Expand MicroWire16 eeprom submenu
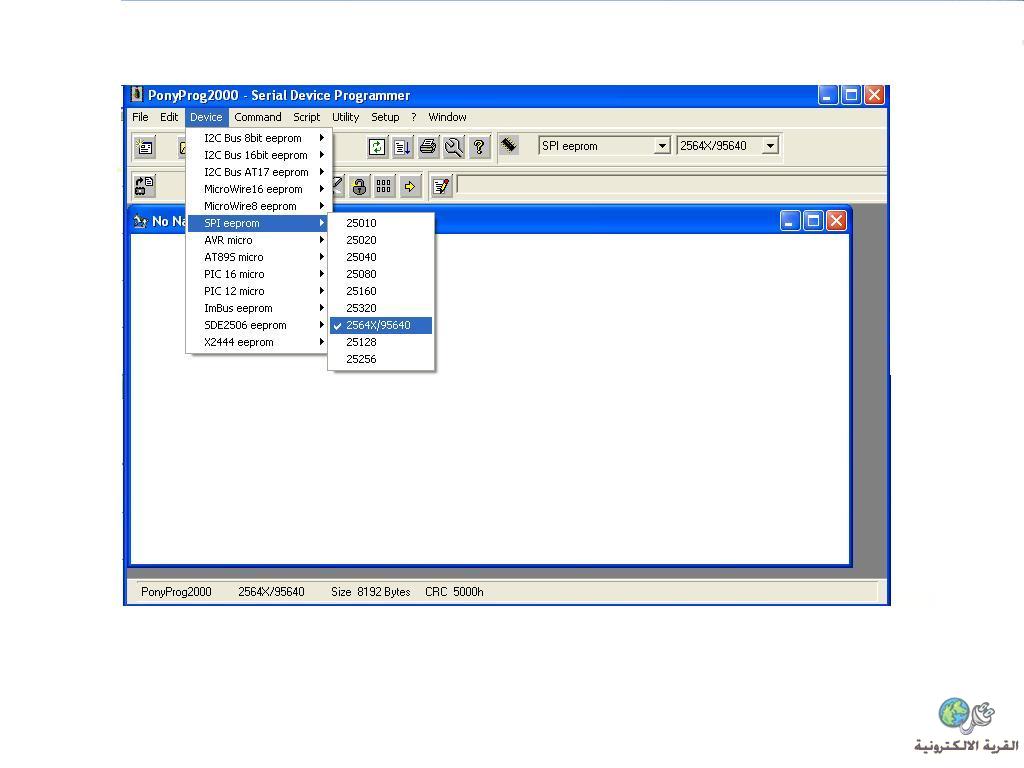The height and width of the screenshot is (768, 1024). (x=259, y=189)
